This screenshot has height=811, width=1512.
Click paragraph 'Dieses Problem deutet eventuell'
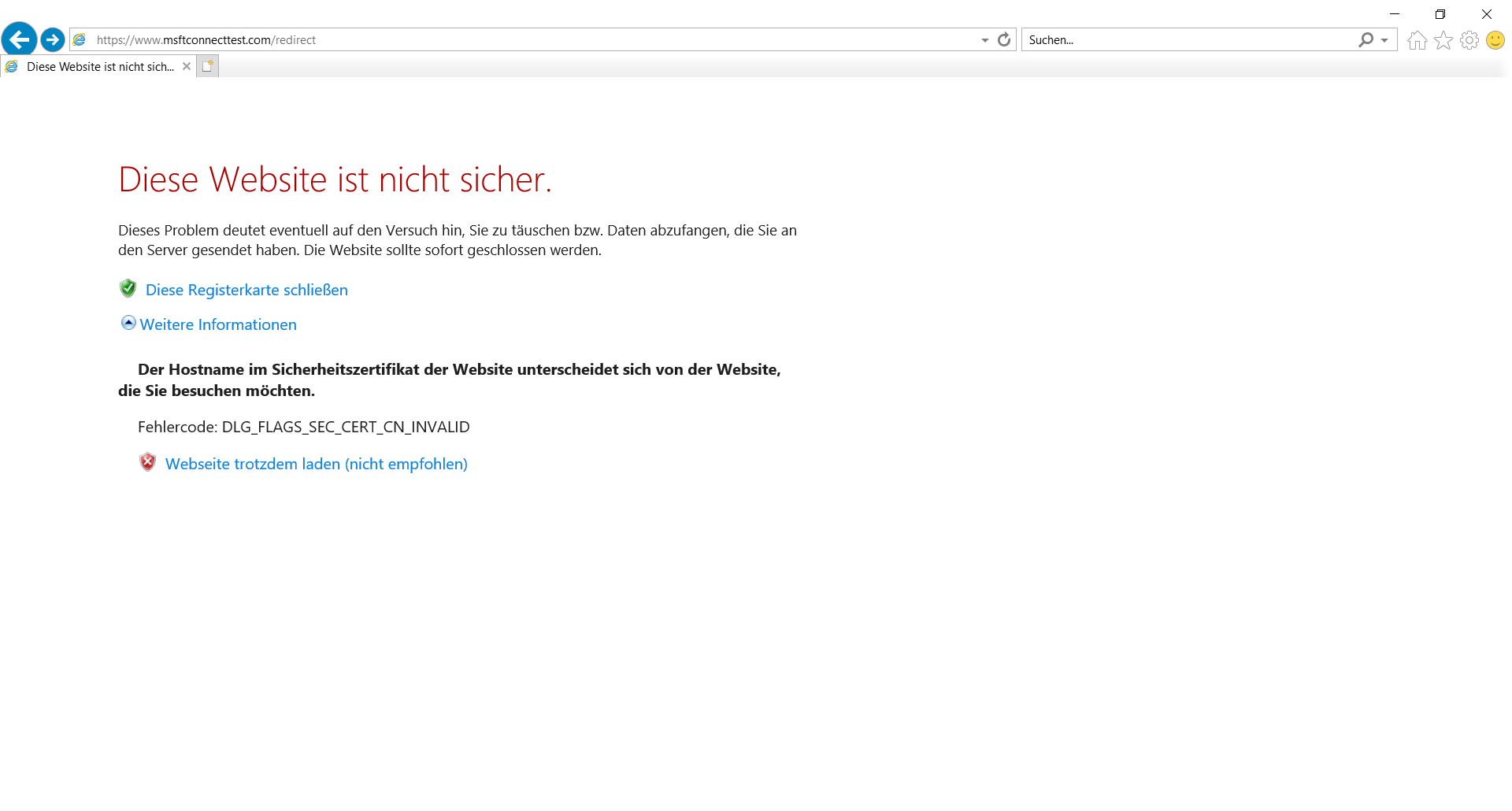tap(458, 240)
